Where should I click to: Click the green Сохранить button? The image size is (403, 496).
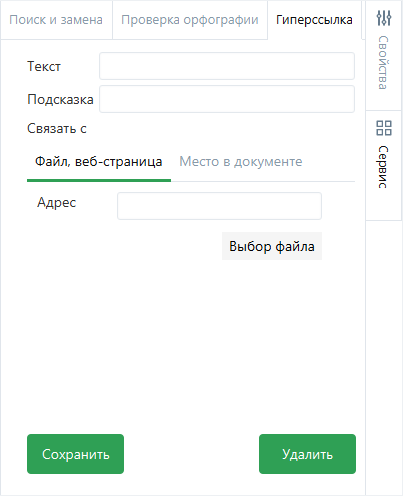(x=75, y=454)
